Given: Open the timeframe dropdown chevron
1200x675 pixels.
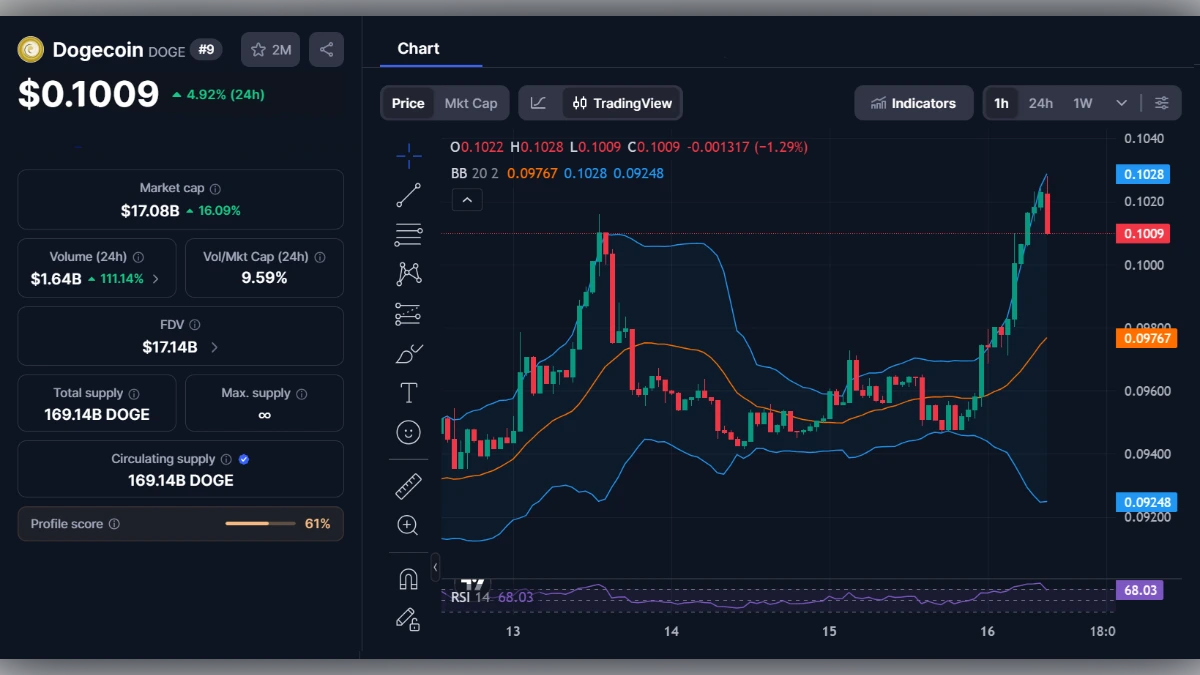Looking at the screenshot, I should point(1121,102).
